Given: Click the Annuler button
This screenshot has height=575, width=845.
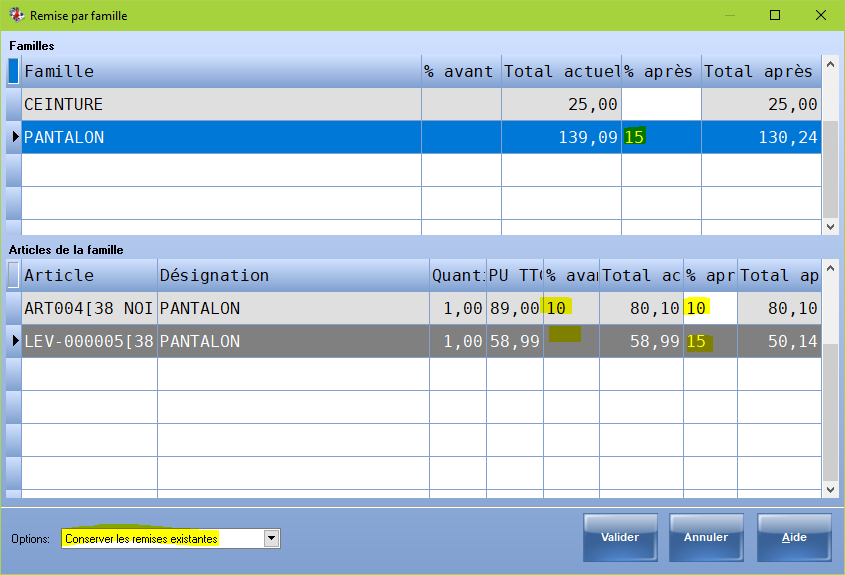Looking at the screenshot, I should pos(706,538).
